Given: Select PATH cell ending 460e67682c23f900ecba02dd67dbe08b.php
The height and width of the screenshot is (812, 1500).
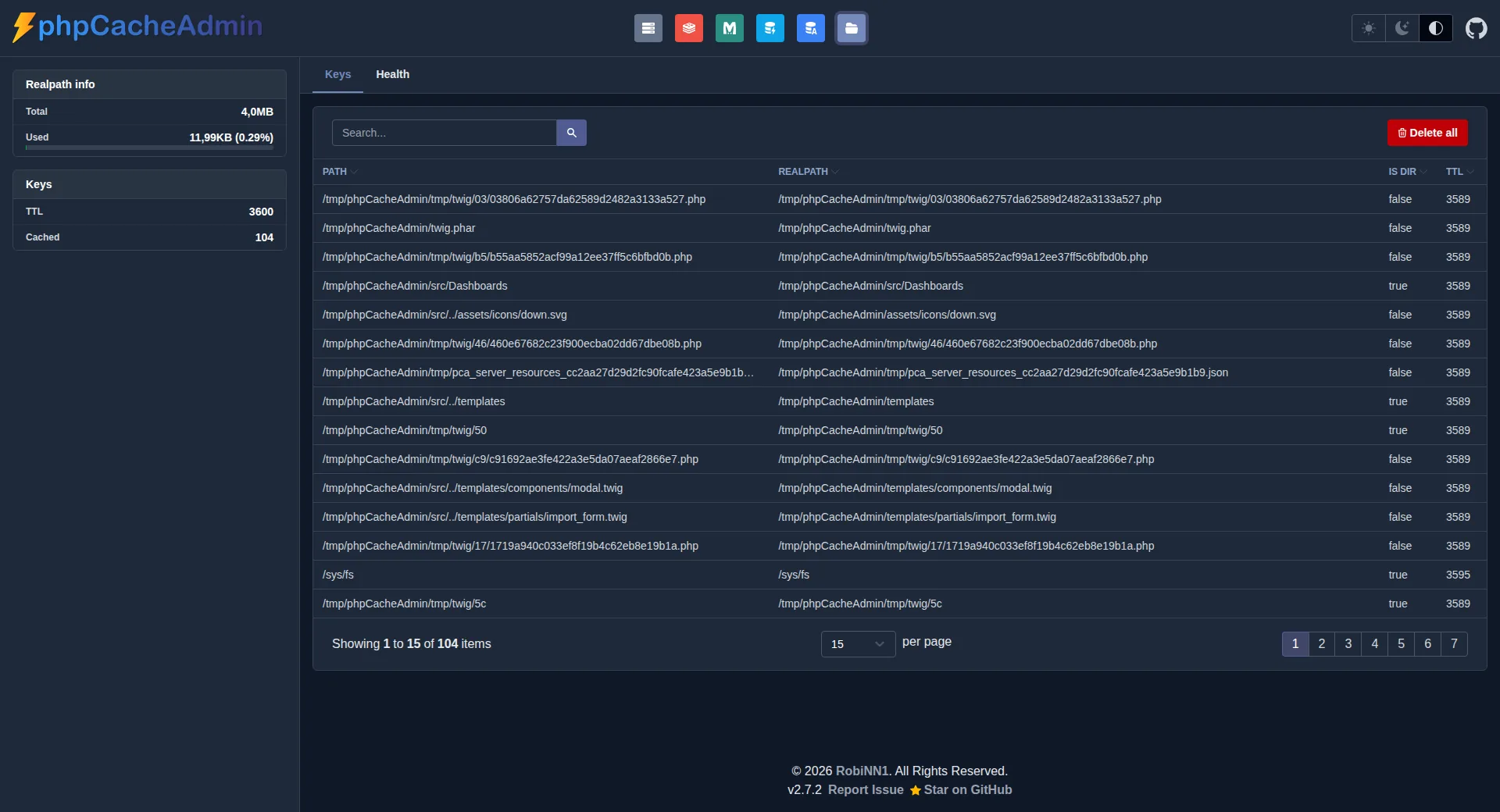Looking at the screenshot, I should tap(512, 344).
